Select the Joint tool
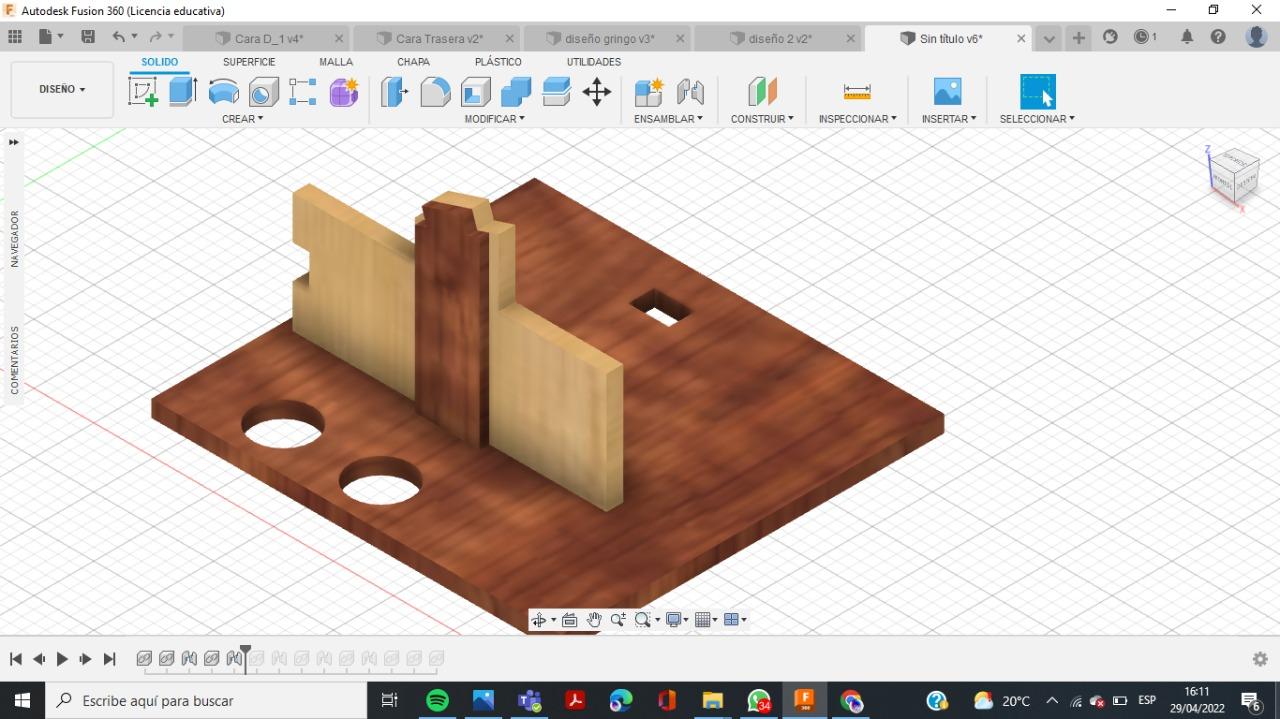This screenshot has height=719, width=1280. [690, 92]
